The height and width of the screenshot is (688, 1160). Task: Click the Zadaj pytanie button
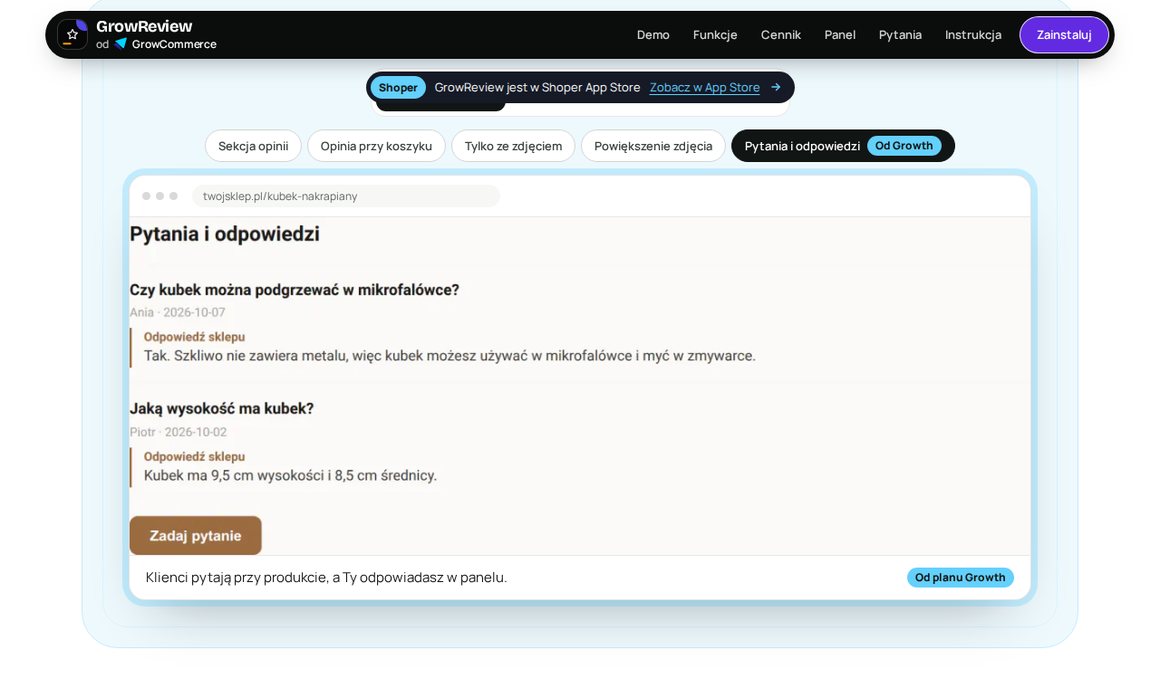coord(195,536)
